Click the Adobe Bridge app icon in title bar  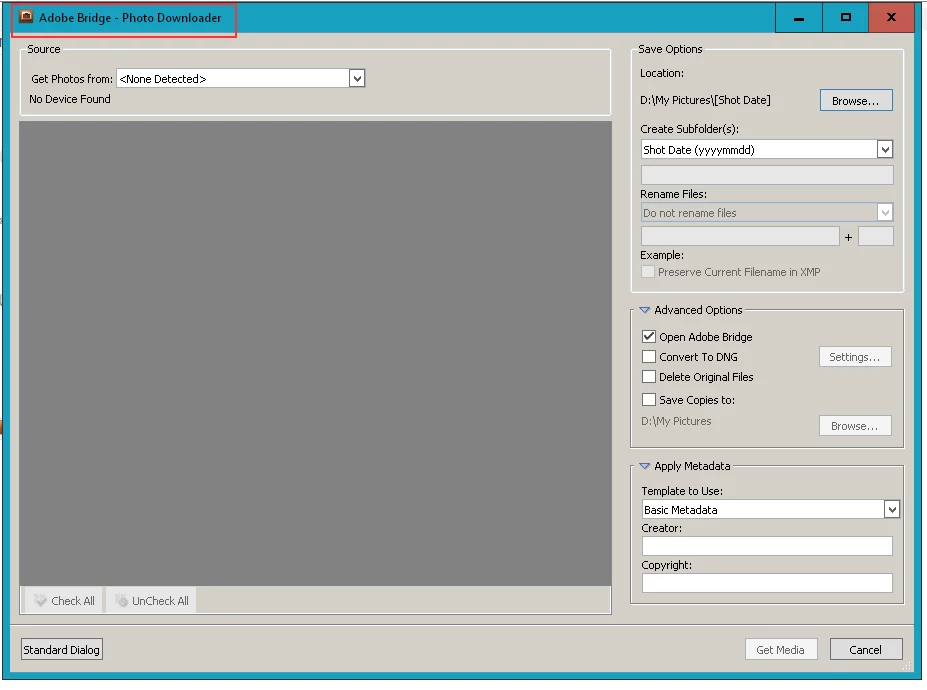(x=25, y=17)
